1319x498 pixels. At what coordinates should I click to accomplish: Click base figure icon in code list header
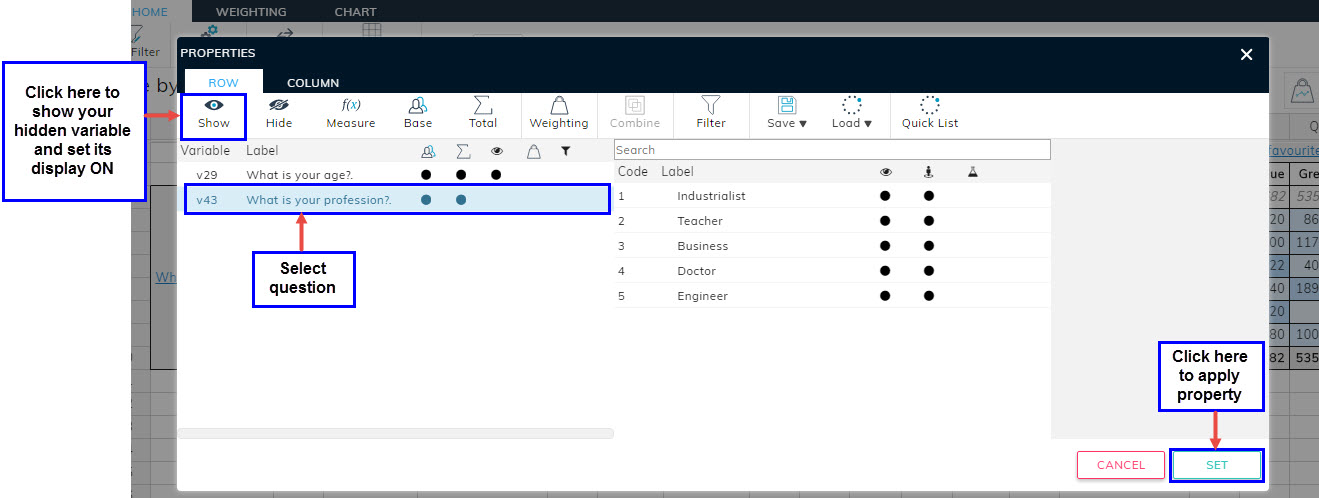929,172
